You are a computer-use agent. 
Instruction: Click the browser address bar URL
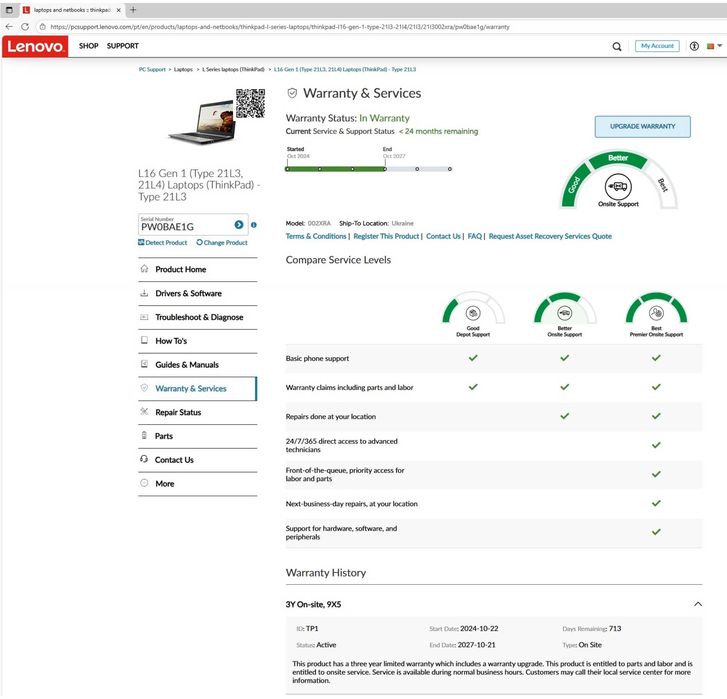(x=280, y=27)
